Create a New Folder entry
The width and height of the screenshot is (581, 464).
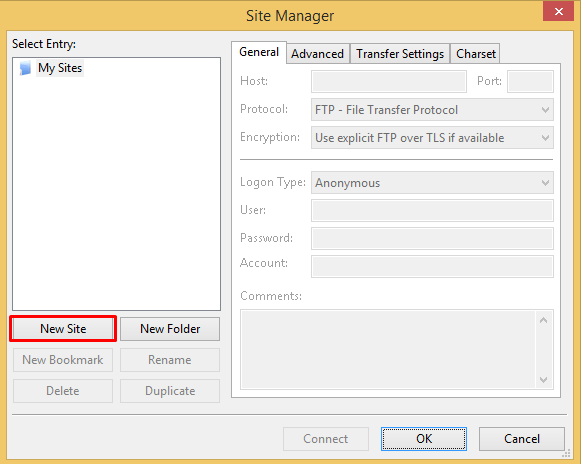tap(170, 329)
